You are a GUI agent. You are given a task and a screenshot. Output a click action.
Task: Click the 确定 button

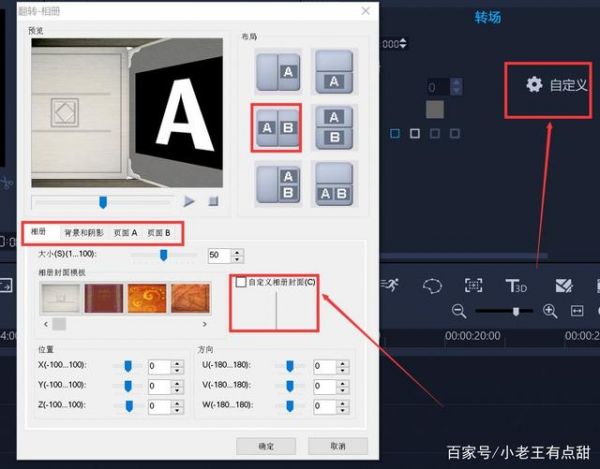point(265,445)
